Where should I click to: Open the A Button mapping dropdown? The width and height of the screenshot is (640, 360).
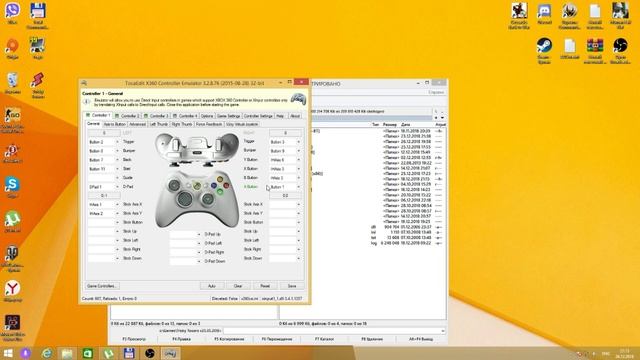click(x=299, y=187)
